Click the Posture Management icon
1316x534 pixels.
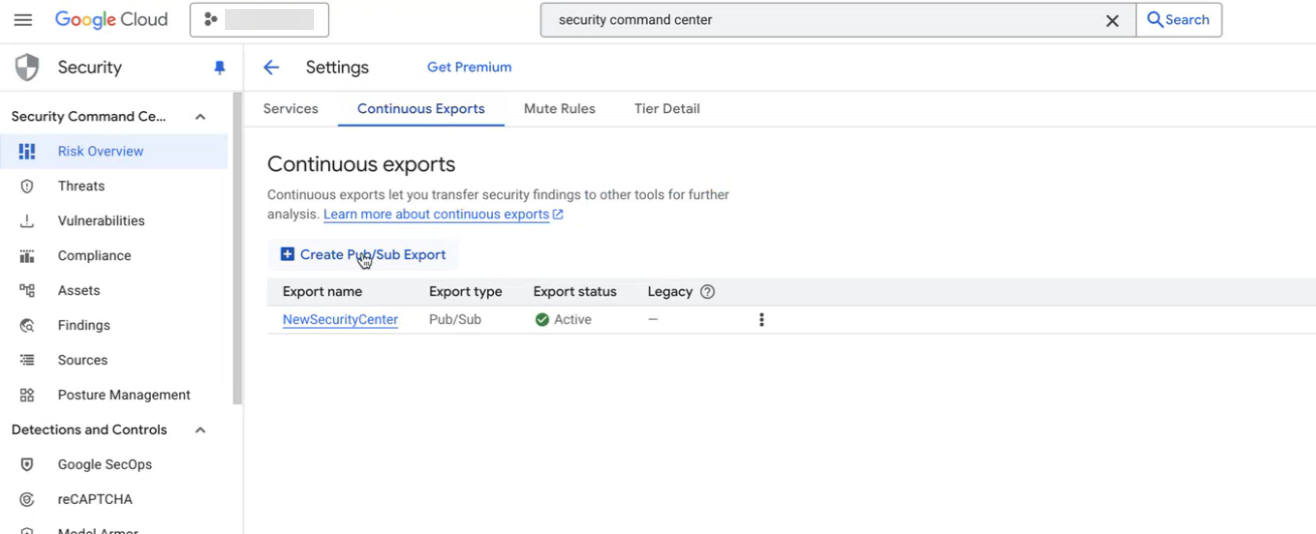(x=27, y=395)
